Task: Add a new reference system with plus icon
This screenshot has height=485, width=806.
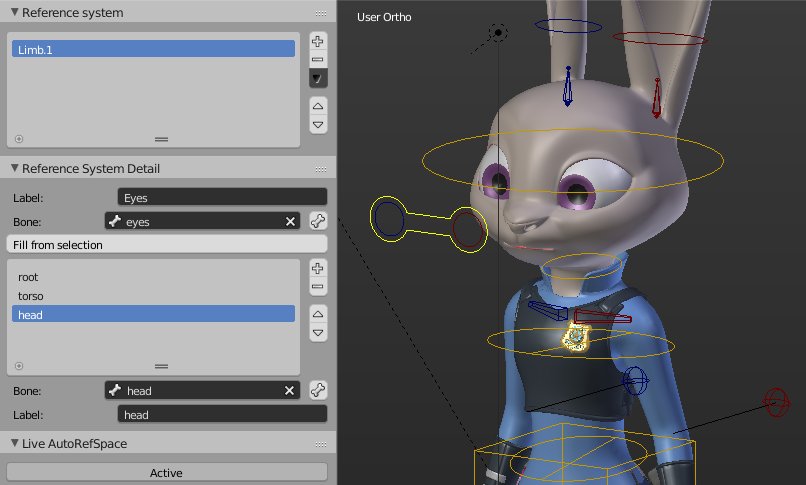Action: click(318, 41)
